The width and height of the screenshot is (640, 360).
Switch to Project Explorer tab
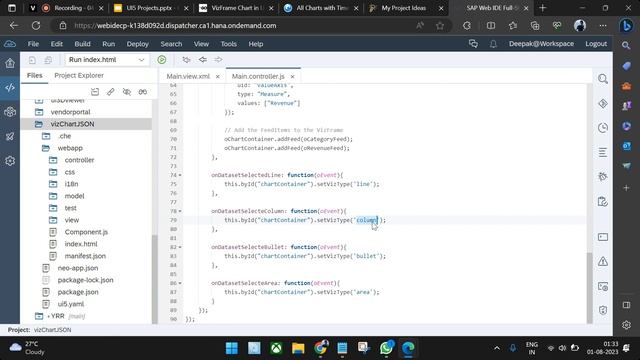pos(79,76)
